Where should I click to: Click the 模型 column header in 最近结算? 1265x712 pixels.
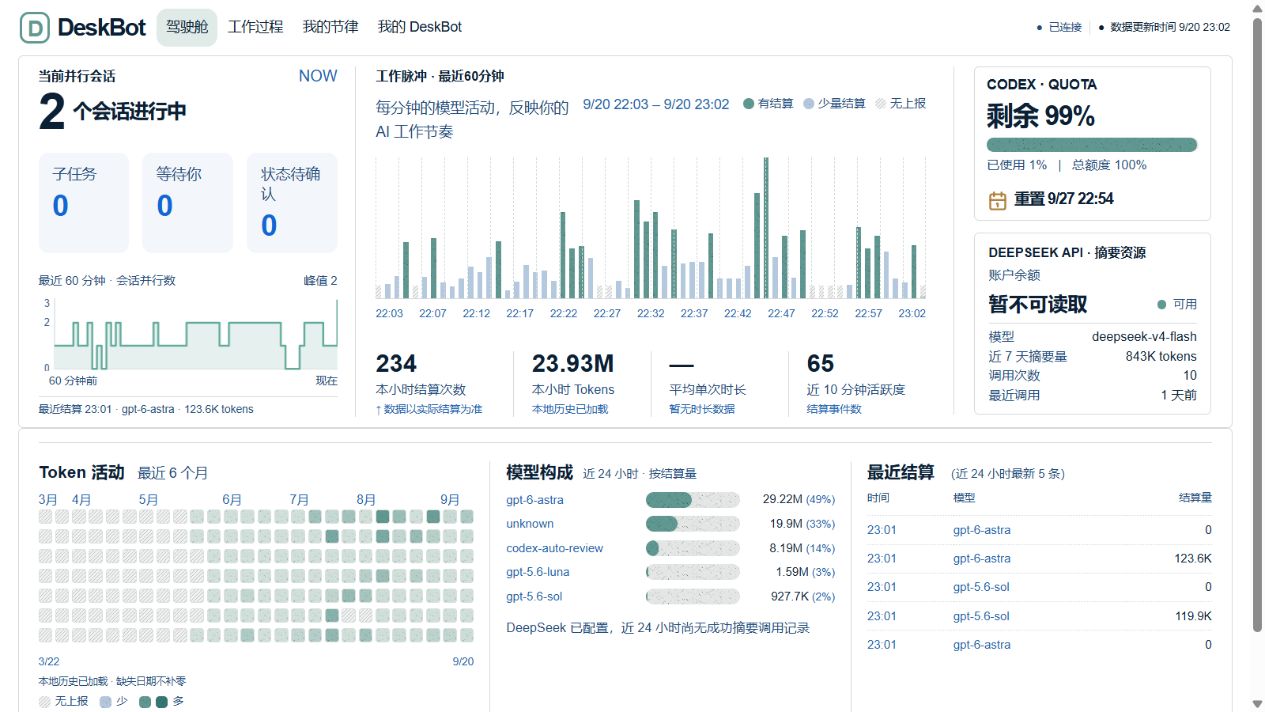964,498
